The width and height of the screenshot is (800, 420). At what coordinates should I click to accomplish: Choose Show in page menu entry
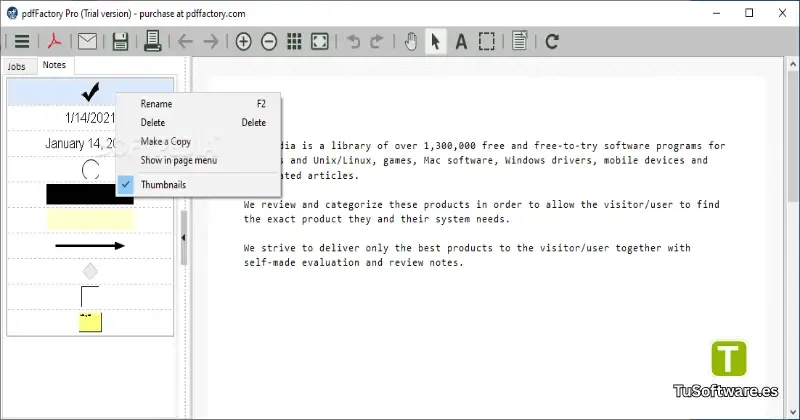click(x=198, y=160)
